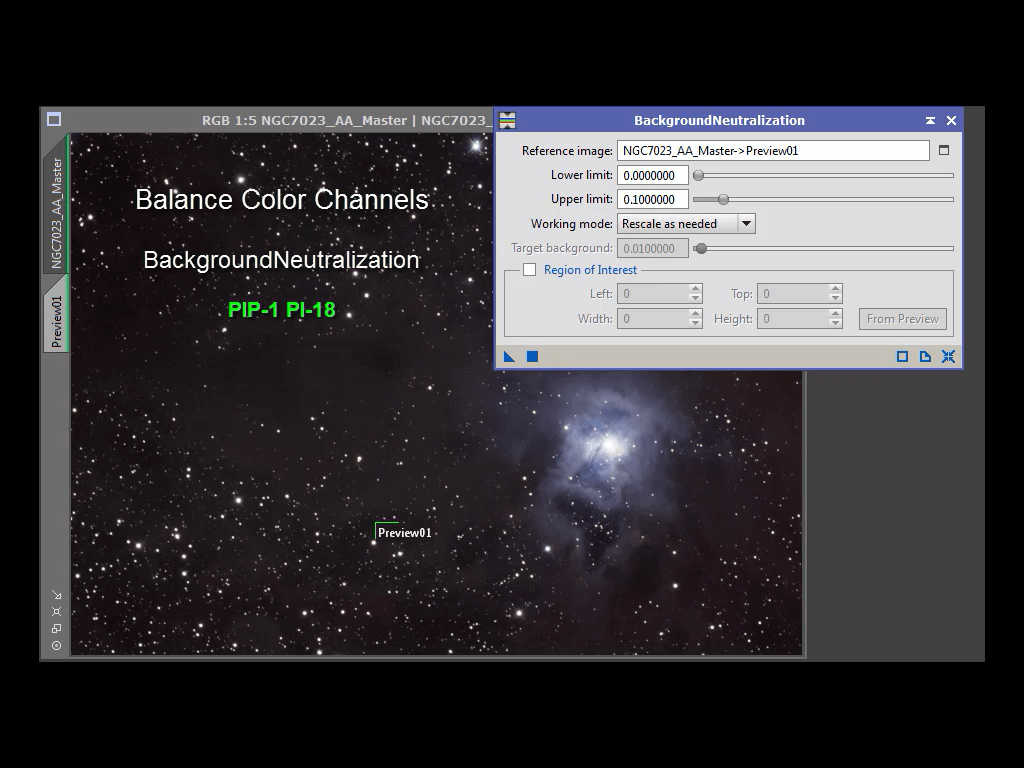Switch to the Preview01 vertical tab
The image size is (1024, 768).
tap(56, 322)
